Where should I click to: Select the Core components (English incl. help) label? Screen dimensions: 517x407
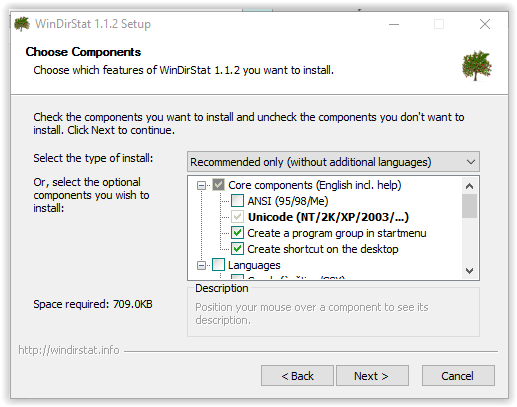(315, 185)
